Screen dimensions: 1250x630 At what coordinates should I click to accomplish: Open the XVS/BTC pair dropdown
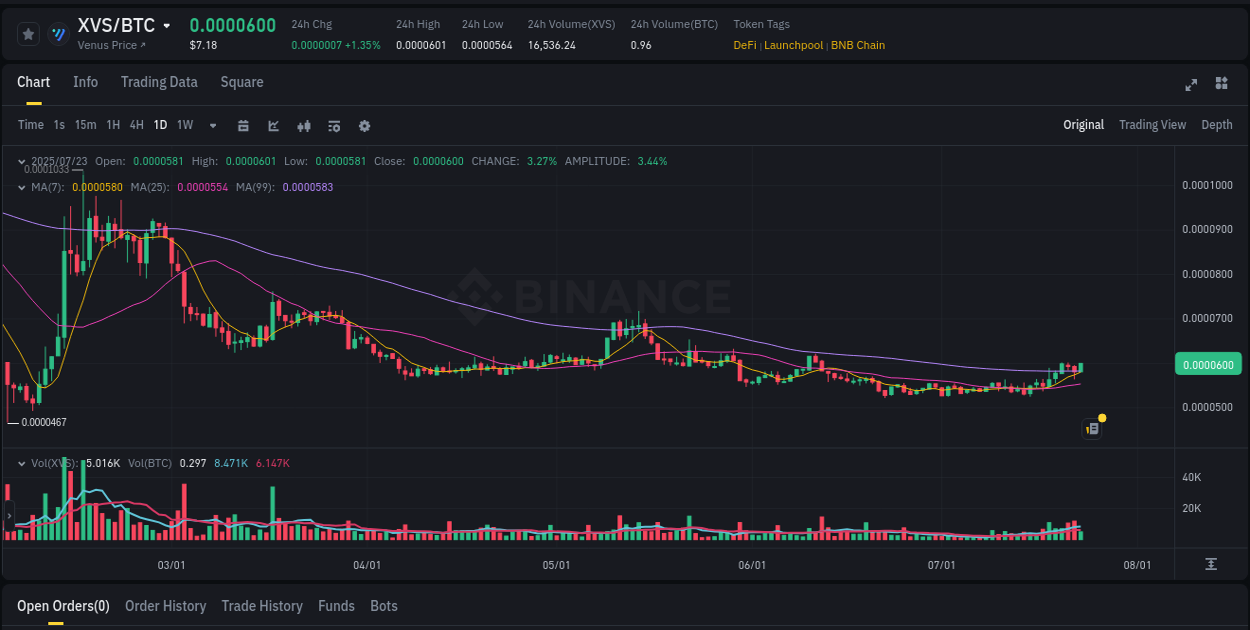165,25
